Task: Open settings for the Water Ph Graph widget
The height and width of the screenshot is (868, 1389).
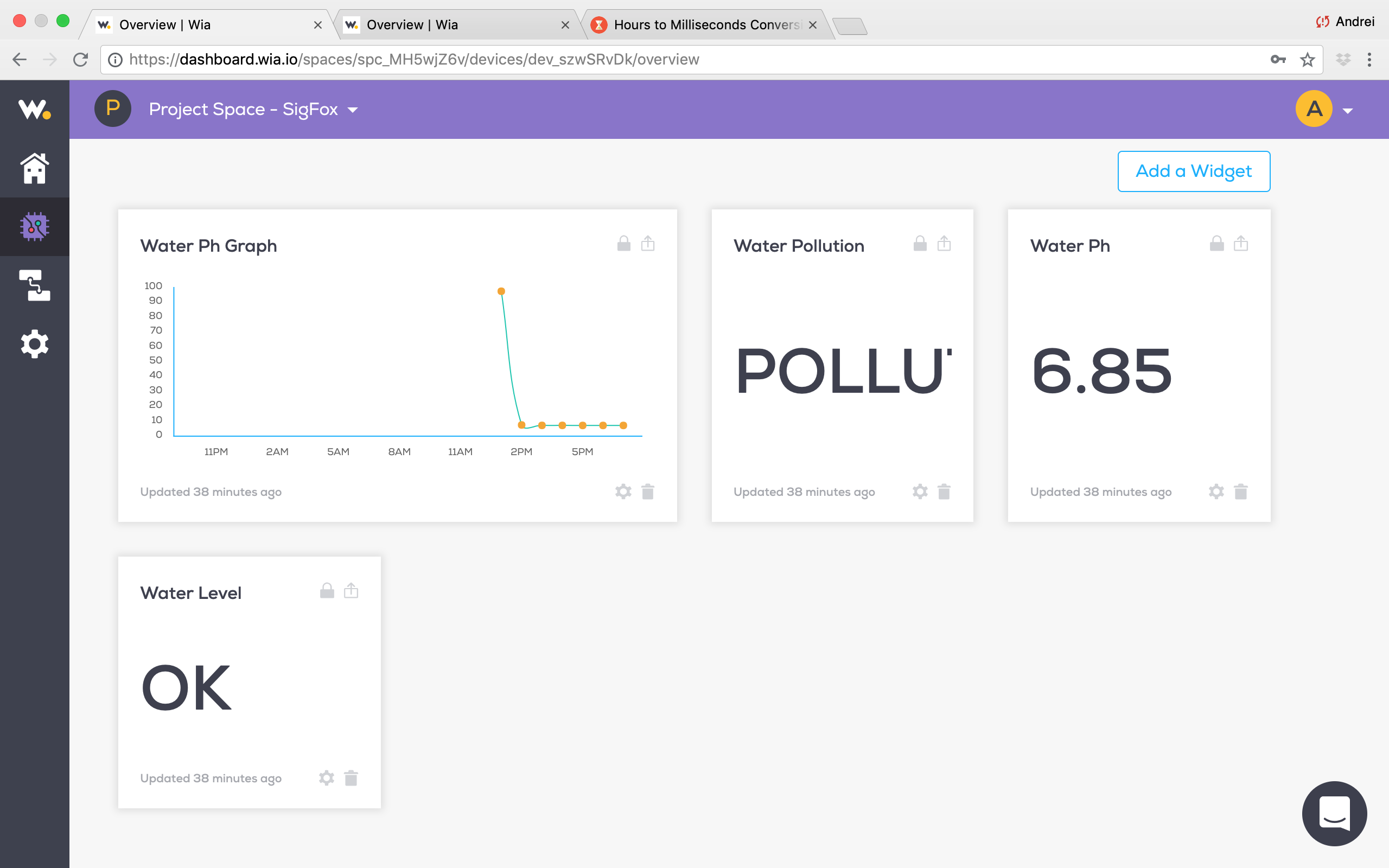Action: [x=623, y=492]
